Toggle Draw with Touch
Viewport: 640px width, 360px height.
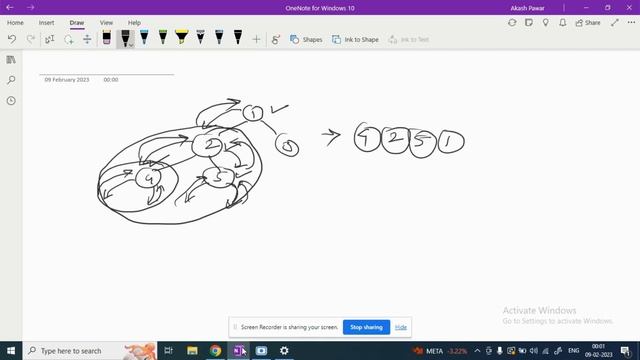coord(276,40)
